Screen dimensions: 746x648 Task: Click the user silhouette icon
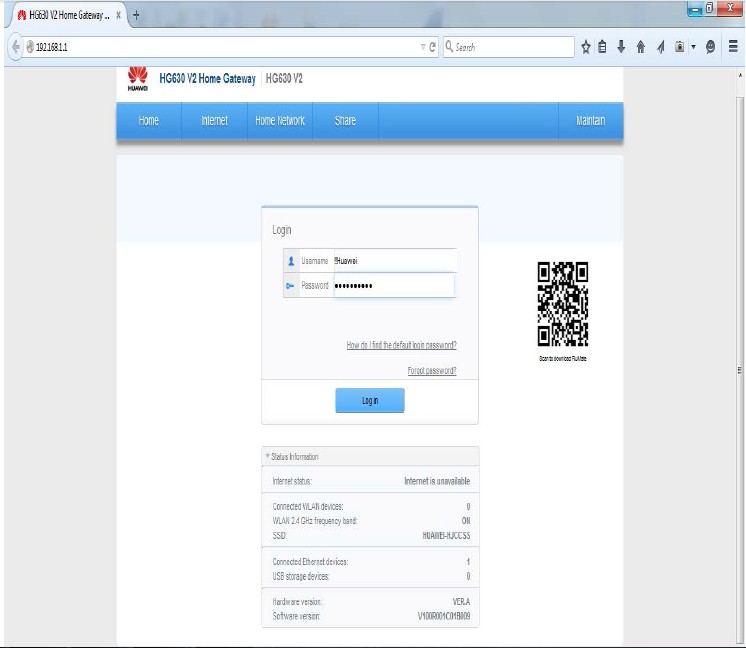pyautogui.click(x=291, y=261)
